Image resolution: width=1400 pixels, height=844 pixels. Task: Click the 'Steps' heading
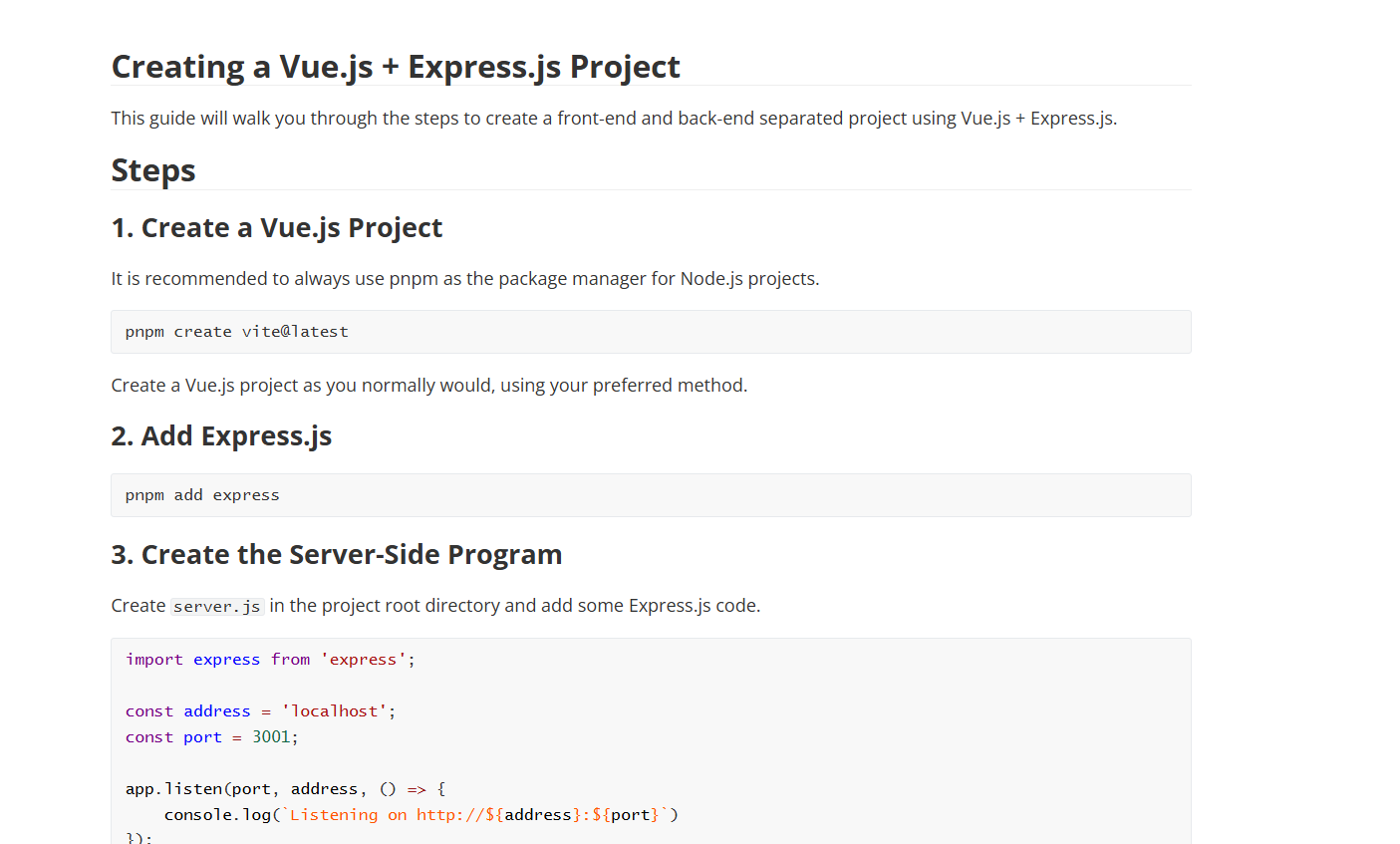point(153,170)
